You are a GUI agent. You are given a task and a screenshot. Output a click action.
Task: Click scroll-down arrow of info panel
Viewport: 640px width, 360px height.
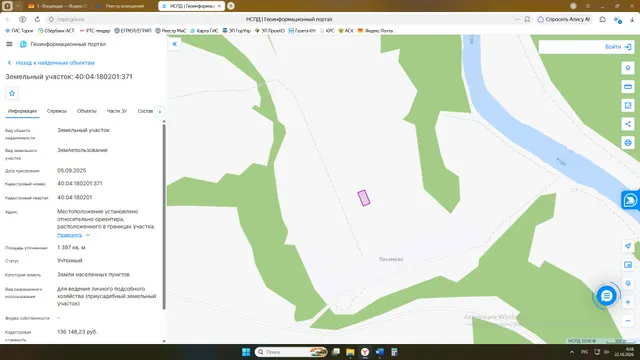tap(164, 341)
